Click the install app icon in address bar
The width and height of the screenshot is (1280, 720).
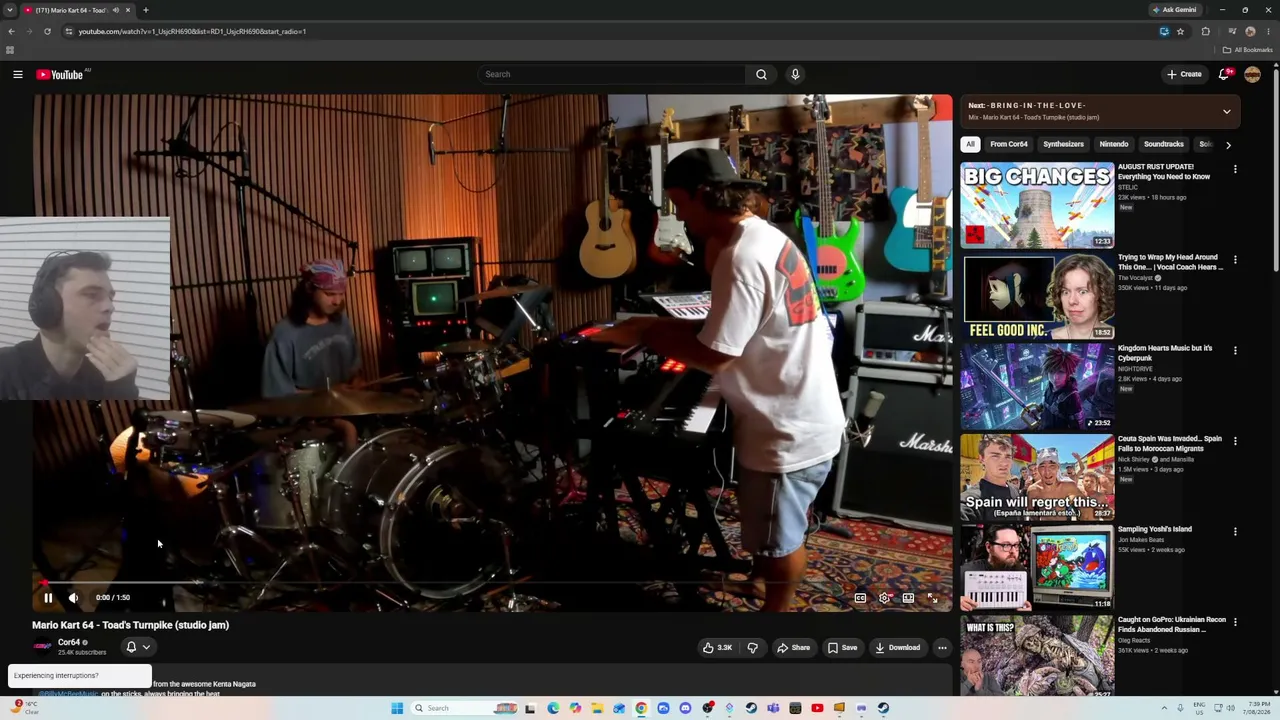1164,31
